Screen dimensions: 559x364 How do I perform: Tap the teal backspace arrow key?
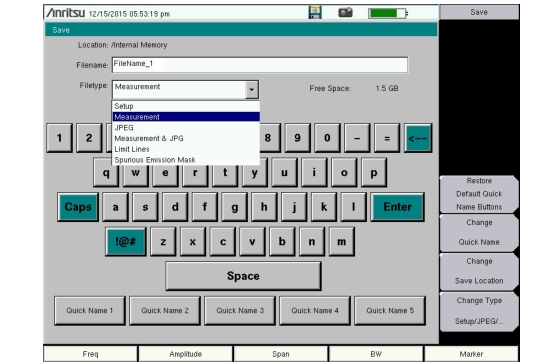coord(418,138)
